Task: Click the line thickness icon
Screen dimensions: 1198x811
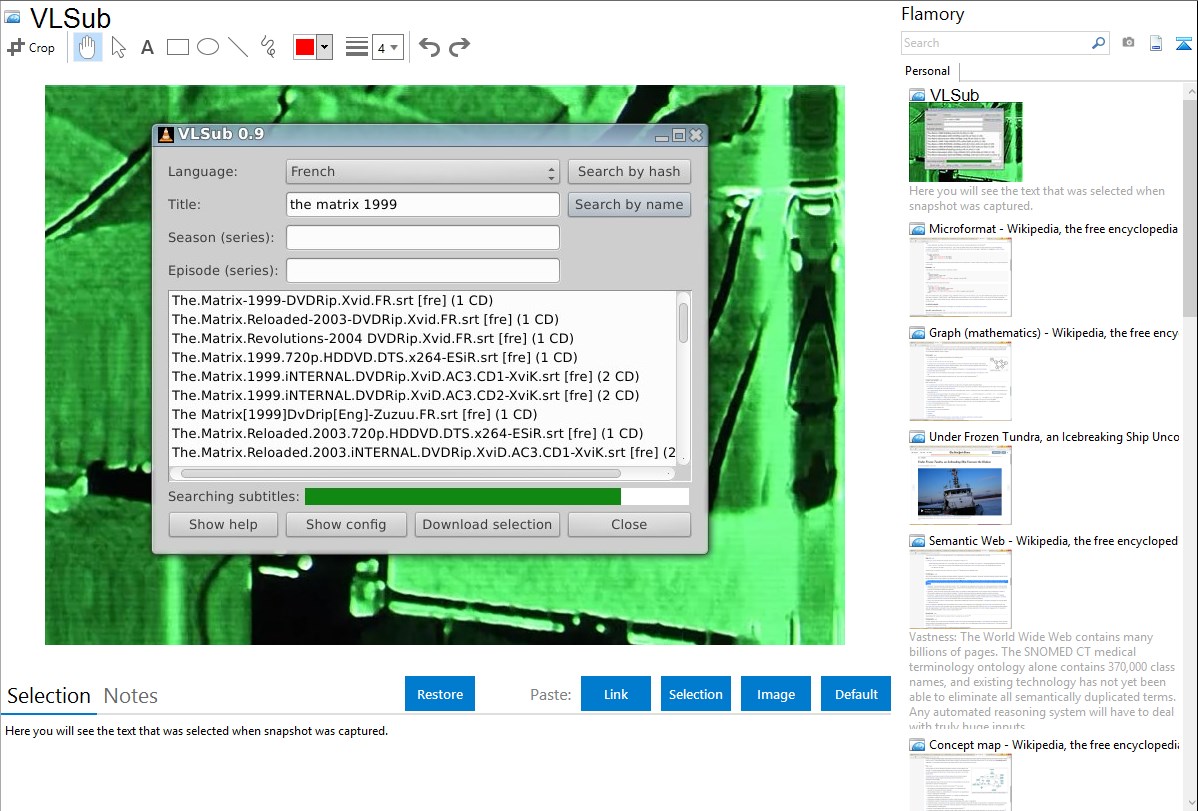Action: pyautogui.click(x=356, y=47)
